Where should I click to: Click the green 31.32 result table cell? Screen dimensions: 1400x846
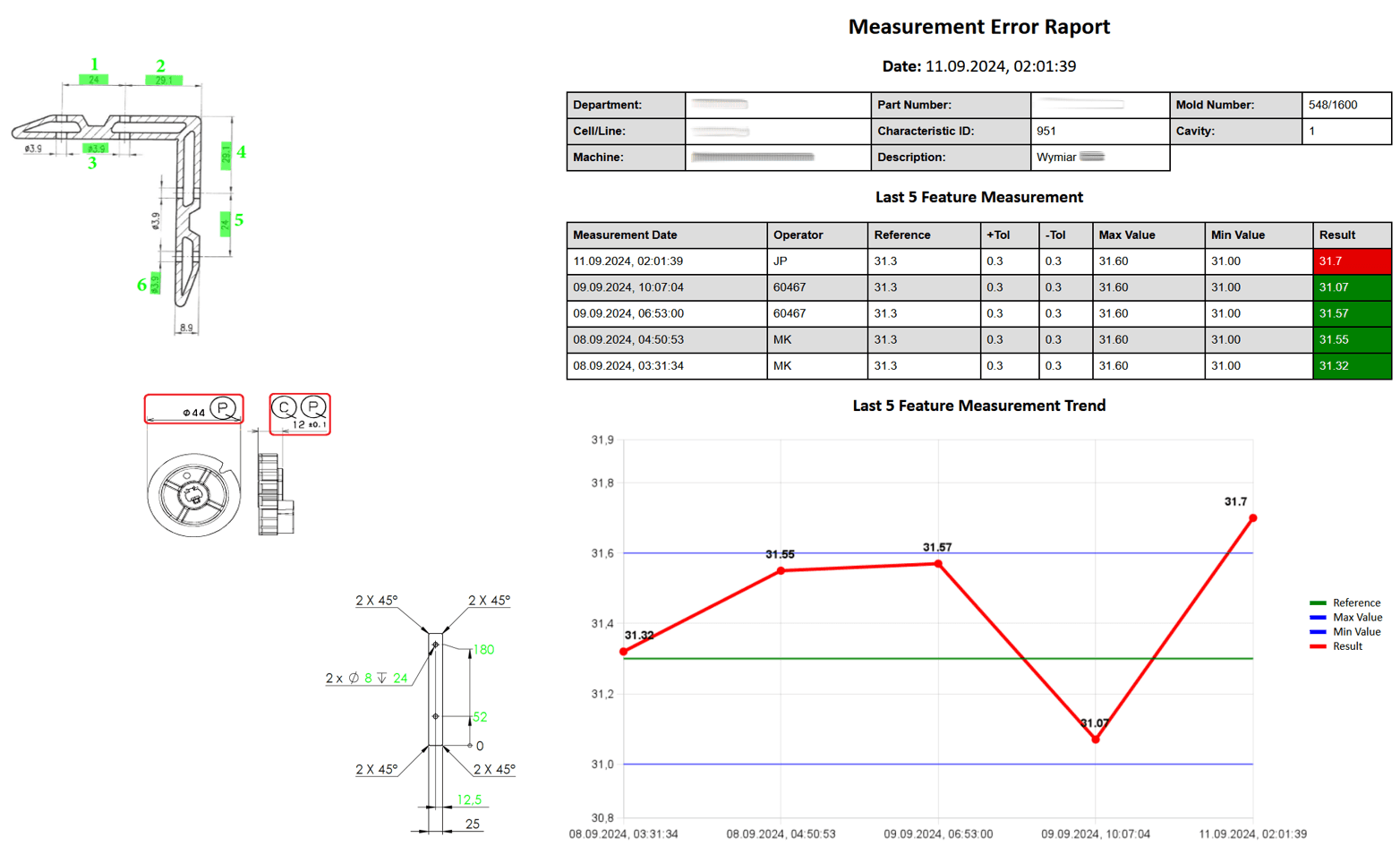tap(1352, 366)
